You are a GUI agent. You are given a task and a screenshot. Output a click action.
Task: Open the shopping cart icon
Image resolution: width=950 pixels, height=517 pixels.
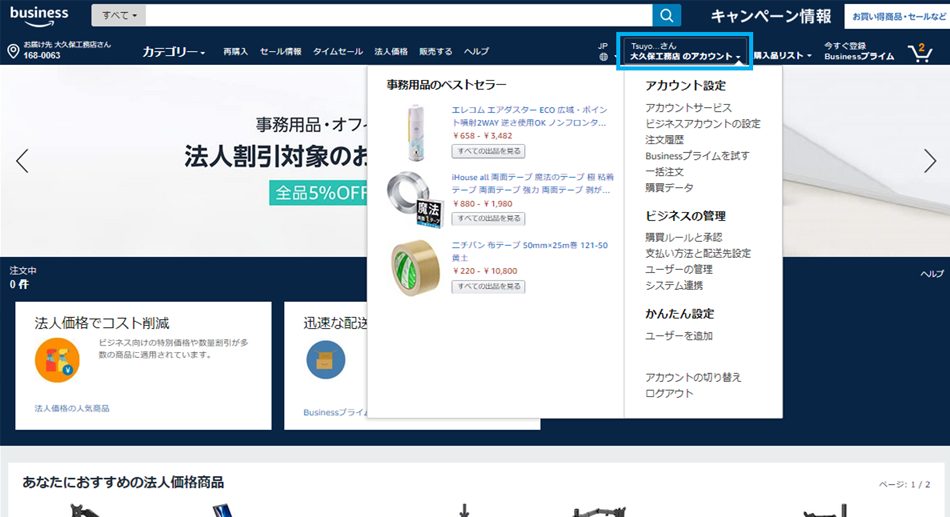click(920, 53)
